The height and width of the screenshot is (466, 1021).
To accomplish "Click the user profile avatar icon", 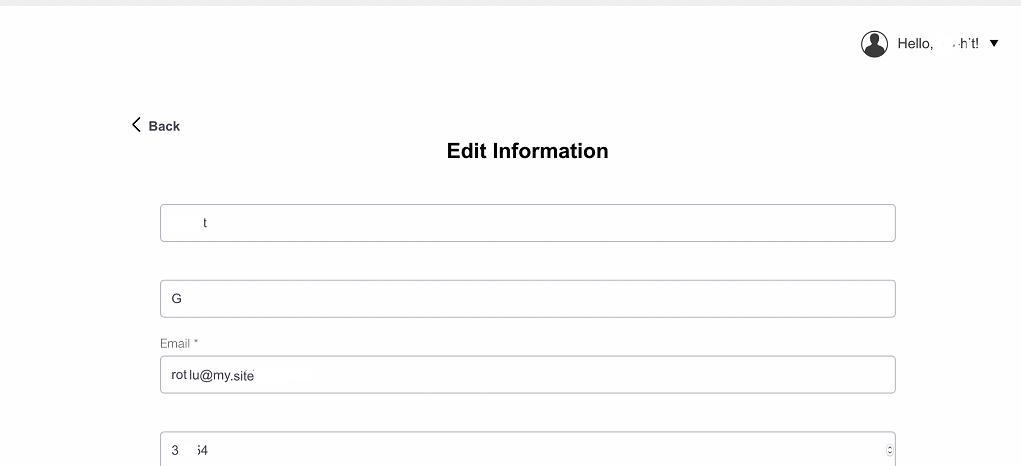I will pyautogui.click(x=874, y=44).
